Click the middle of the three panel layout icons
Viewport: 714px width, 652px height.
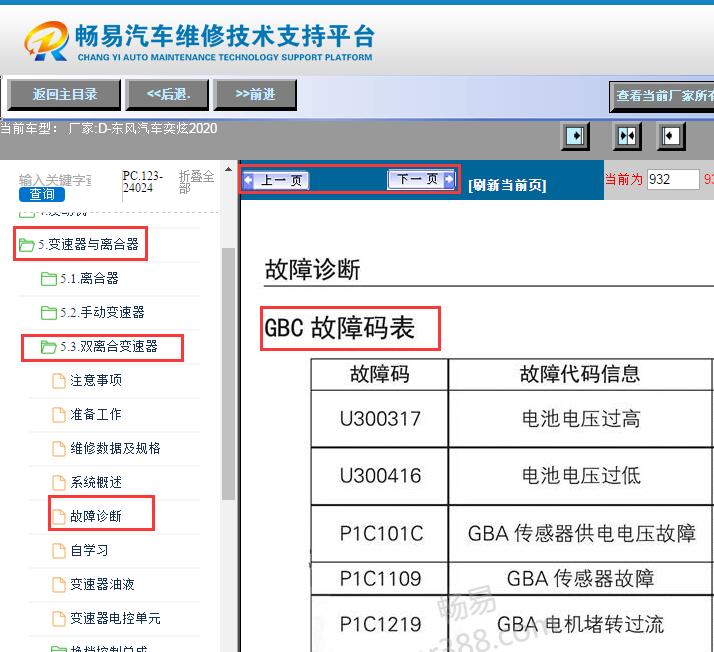click(x=627, y=136)
